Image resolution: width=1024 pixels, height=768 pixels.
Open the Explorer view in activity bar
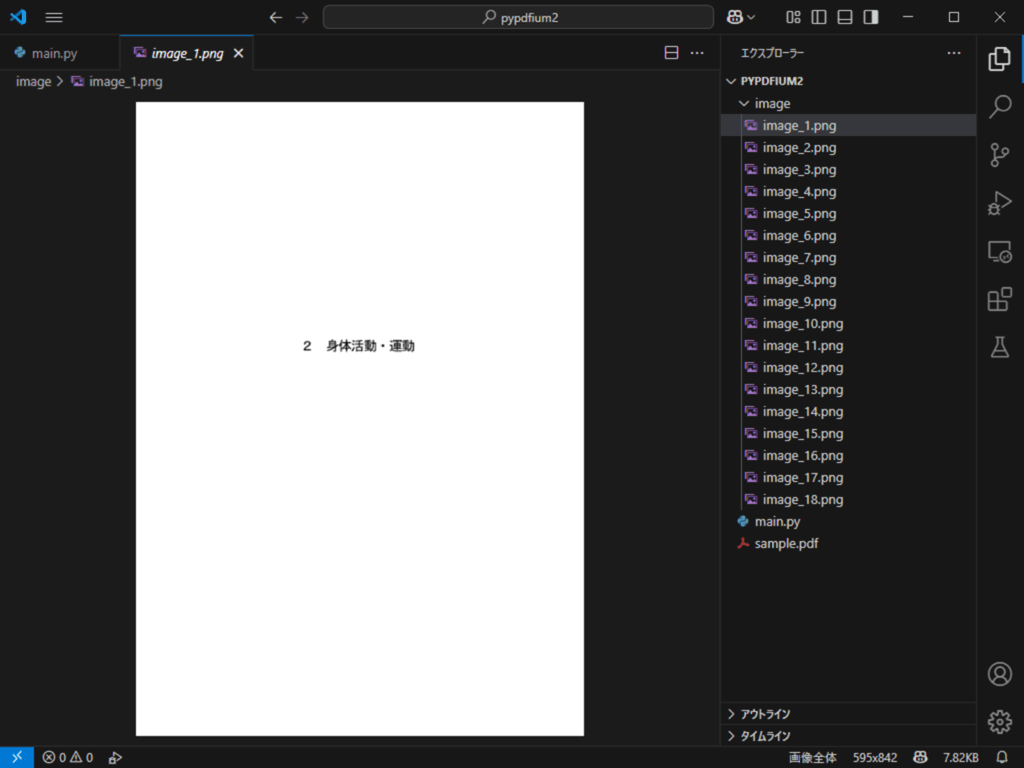coord(999,59)
